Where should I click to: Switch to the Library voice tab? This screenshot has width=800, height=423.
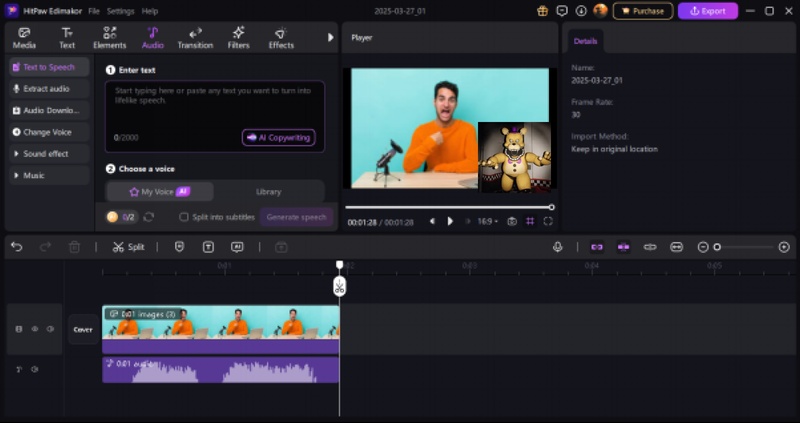pos(268,192)
